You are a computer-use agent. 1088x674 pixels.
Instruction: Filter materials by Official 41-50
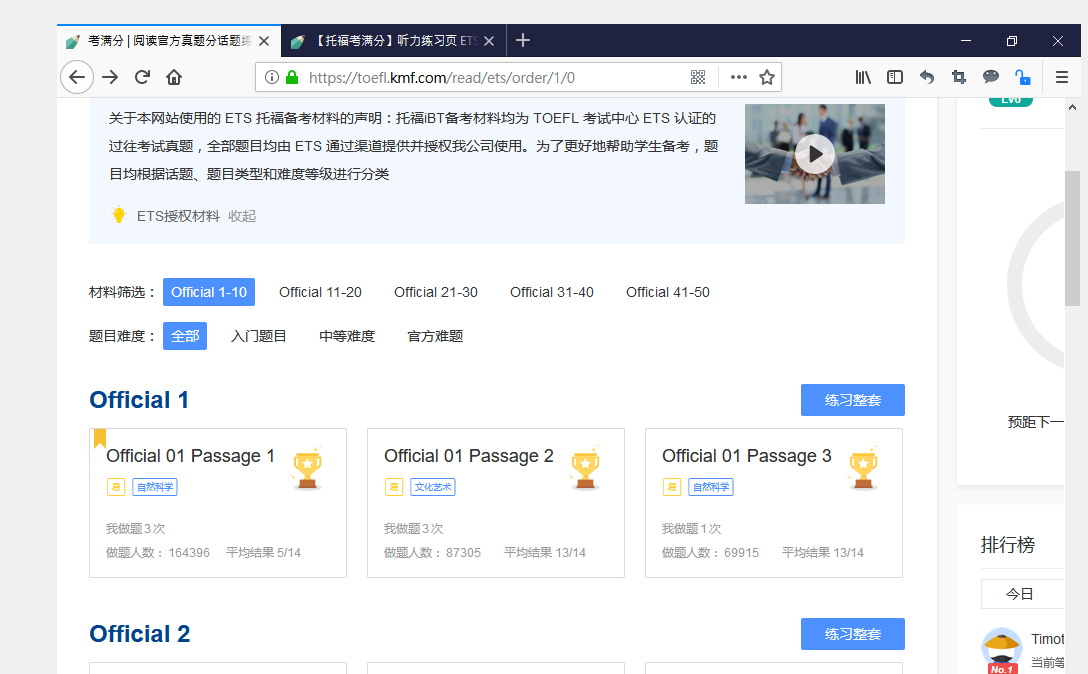(x=668, y=292)
